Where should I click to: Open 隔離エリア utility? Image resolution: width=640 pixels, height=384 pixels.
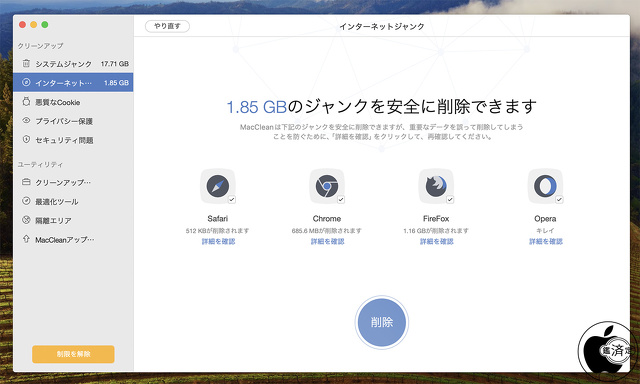coord(73,220)
